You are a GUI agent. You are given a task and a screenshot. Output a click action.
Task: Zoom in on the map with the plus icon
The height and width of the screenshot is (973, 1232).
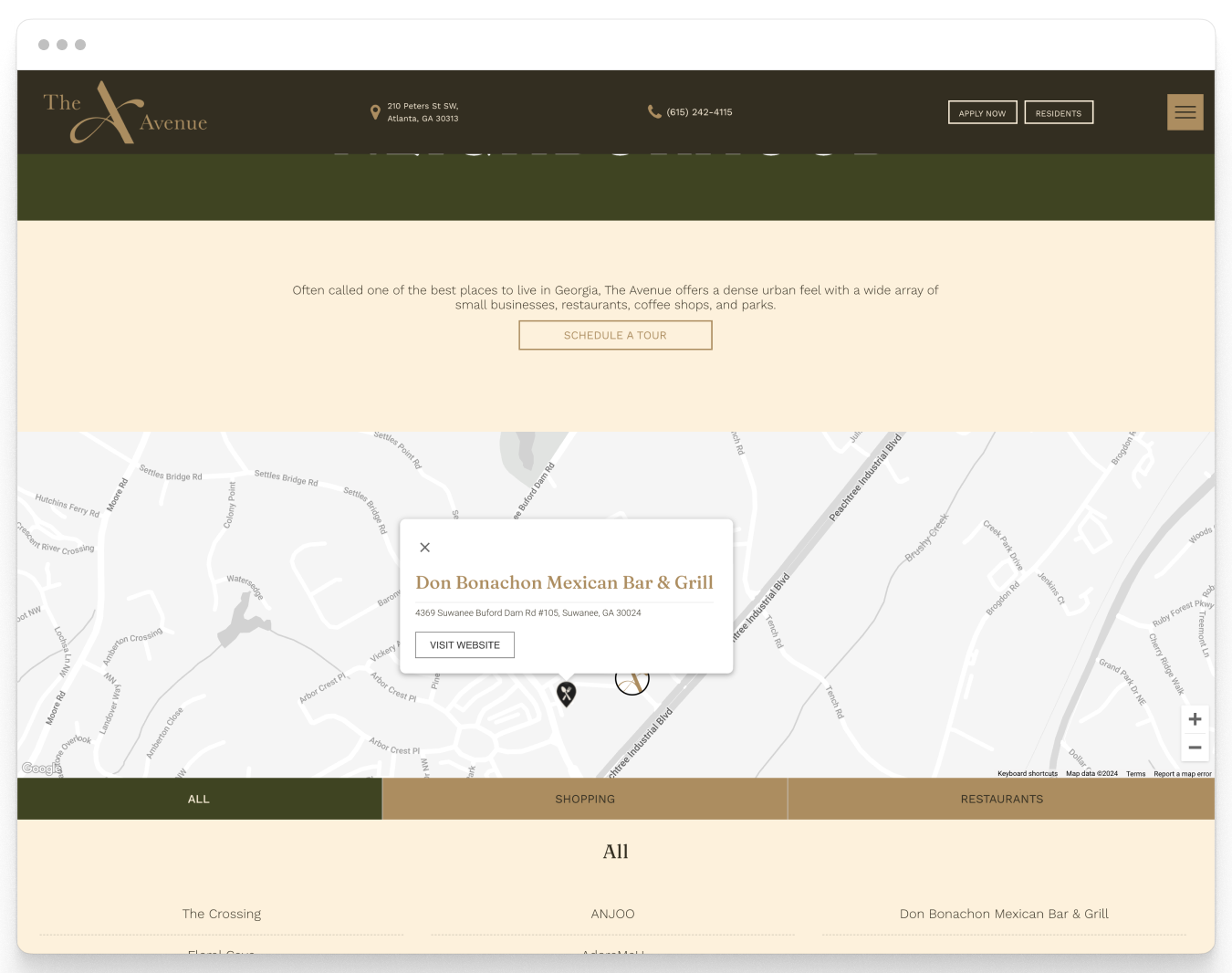tap(1195, 719)
